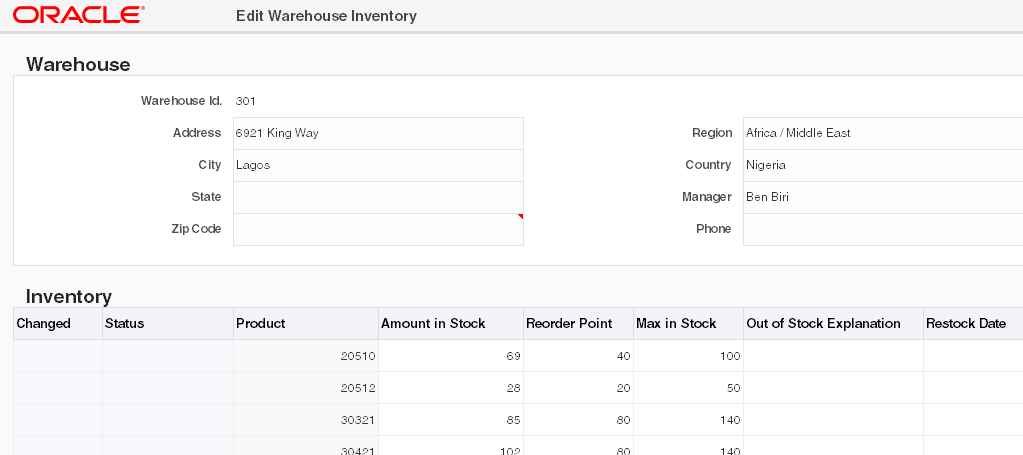This screenshot has height=455, width=1023.
Task: Click the Reorder Point column header
Action: [578, 324]
